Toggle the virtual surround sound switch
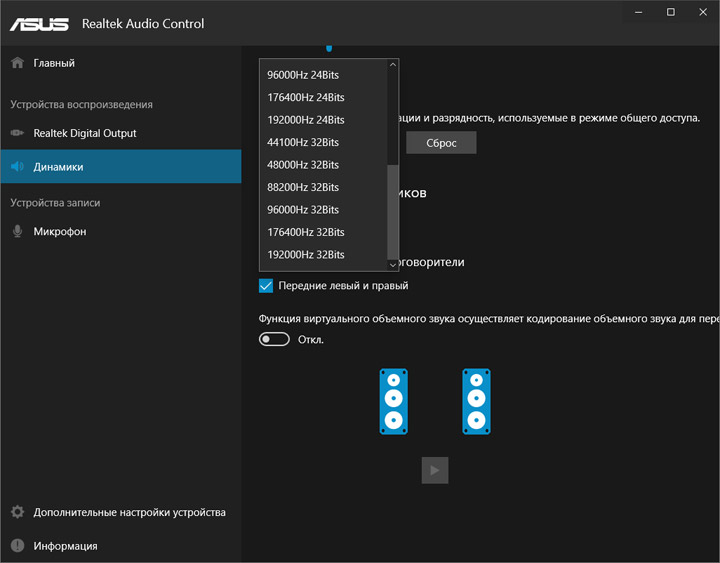 pos(274,339)
